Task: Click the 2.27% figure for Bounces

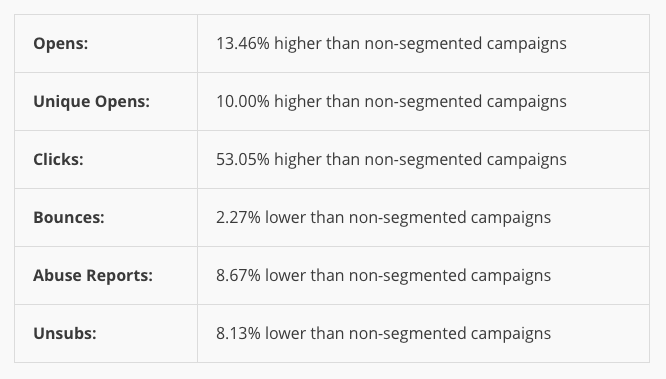Action: (x=238, y=218)
